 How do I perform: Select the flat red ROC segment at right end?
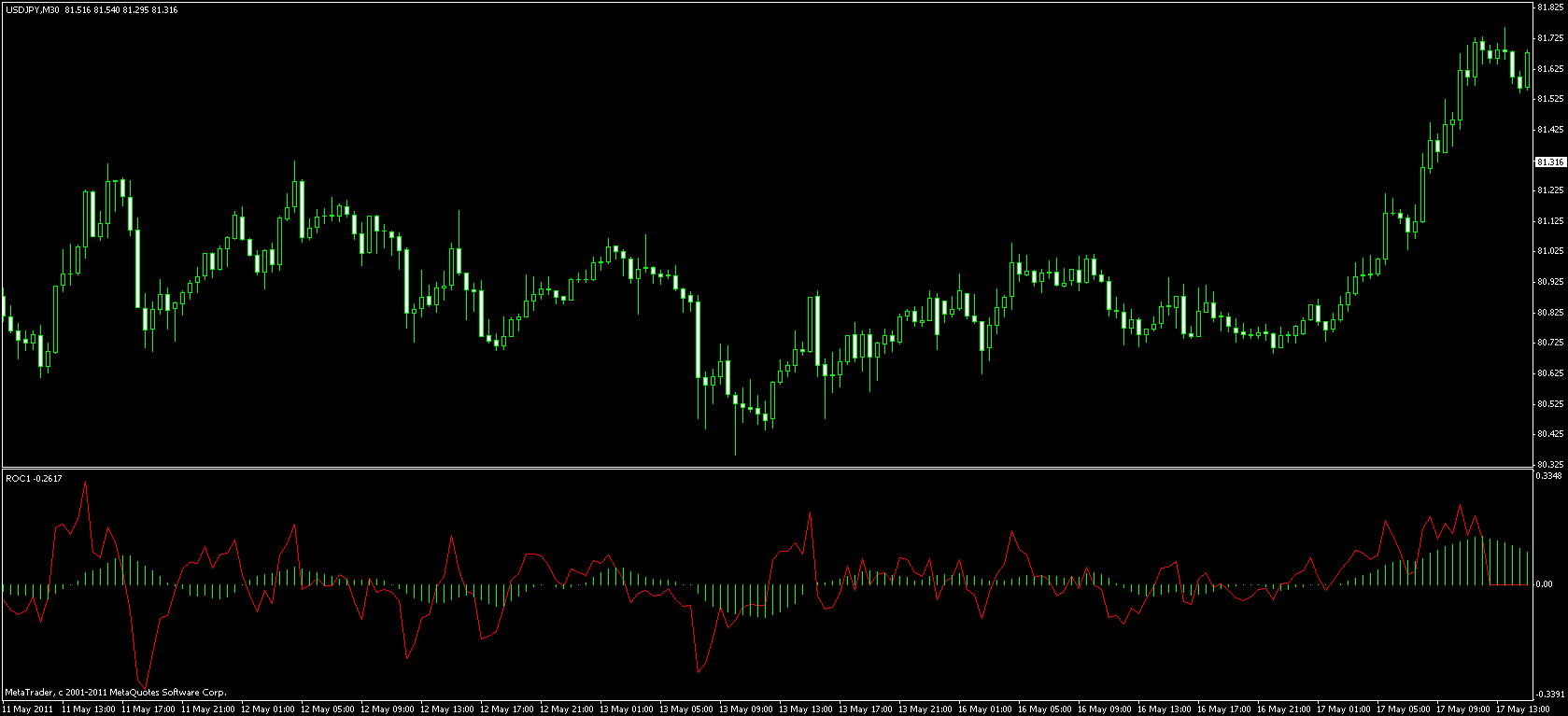pos(1509,584)
